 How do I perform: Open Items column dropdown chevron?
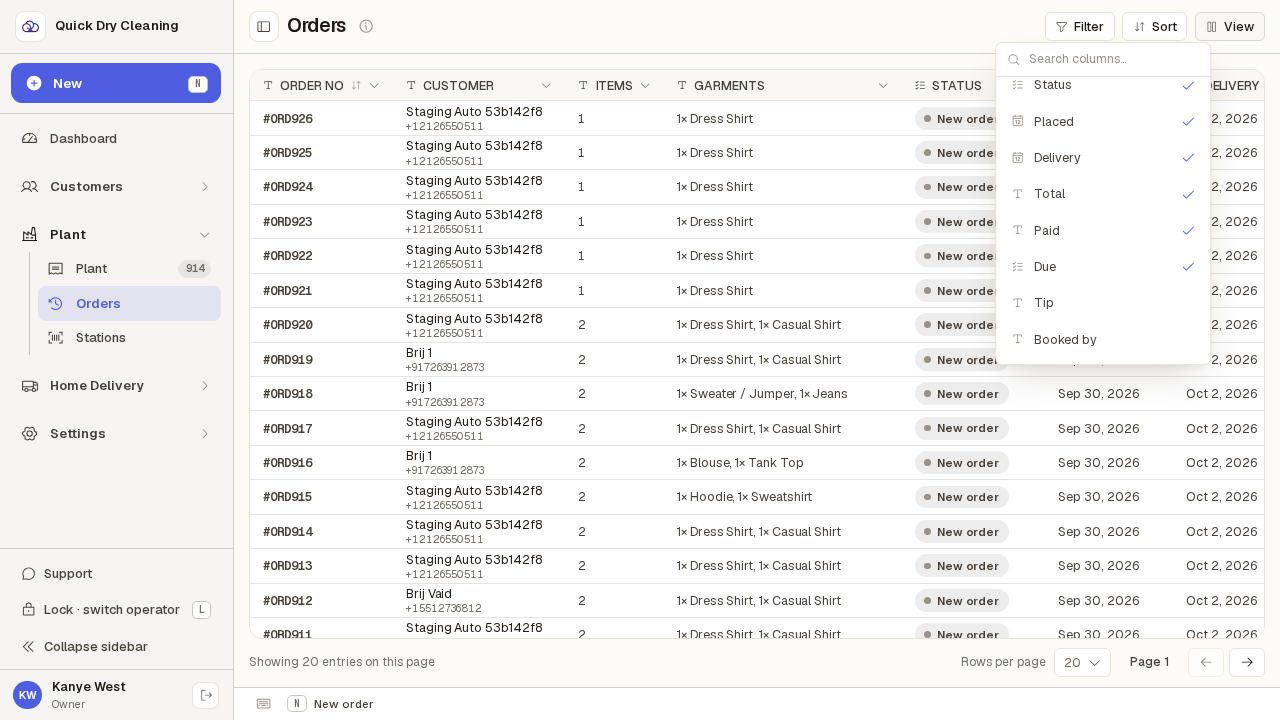645,85
